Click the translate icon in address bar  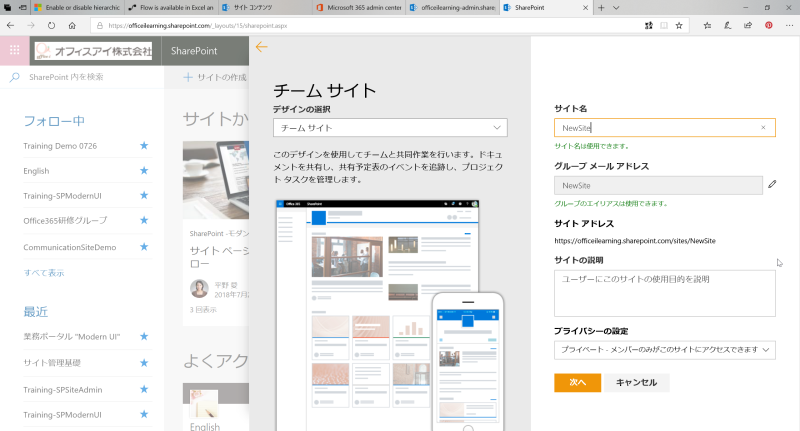[648, 26]
